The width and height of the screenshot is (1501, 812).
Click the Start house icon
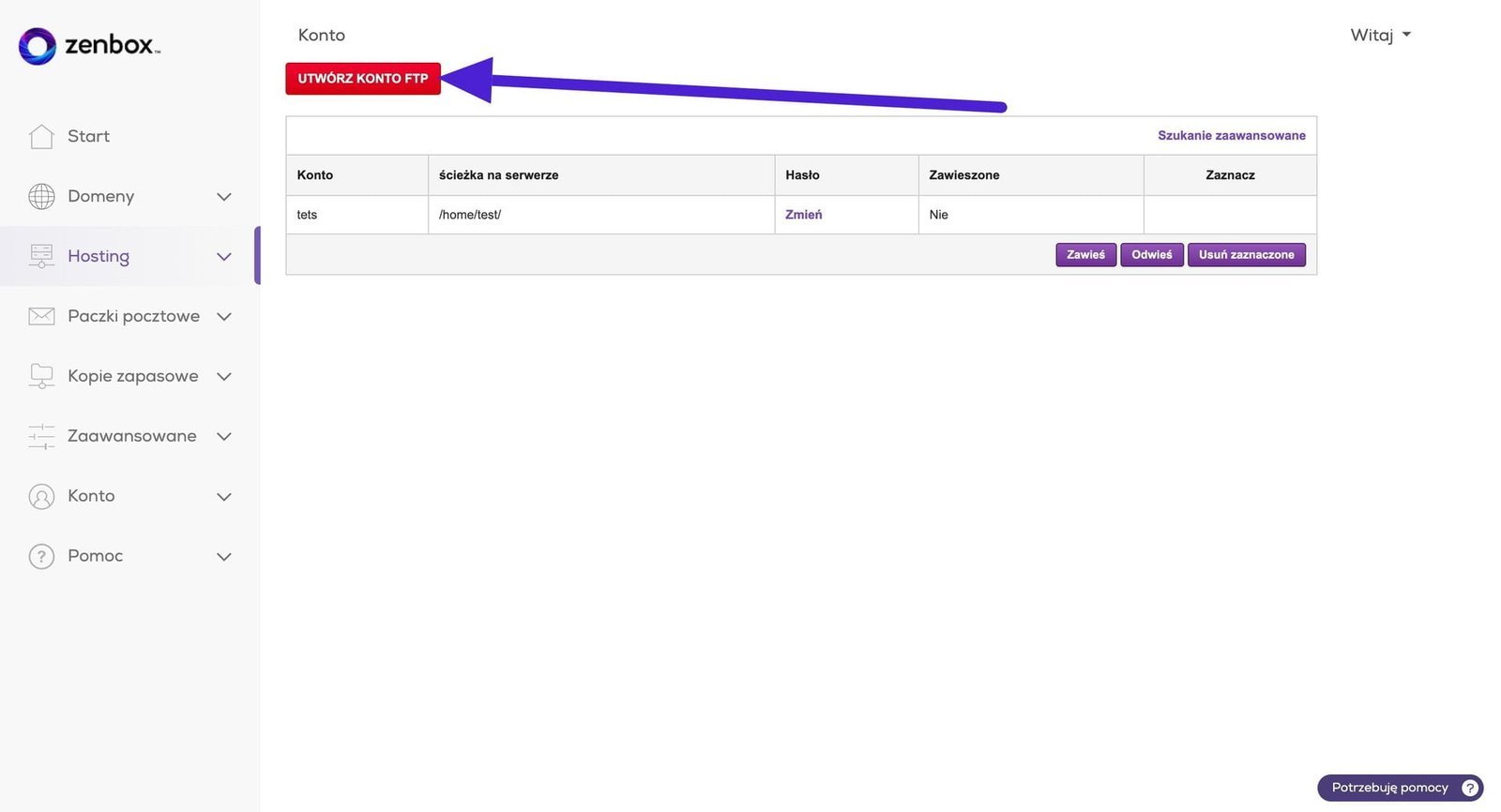click(41, 137)
